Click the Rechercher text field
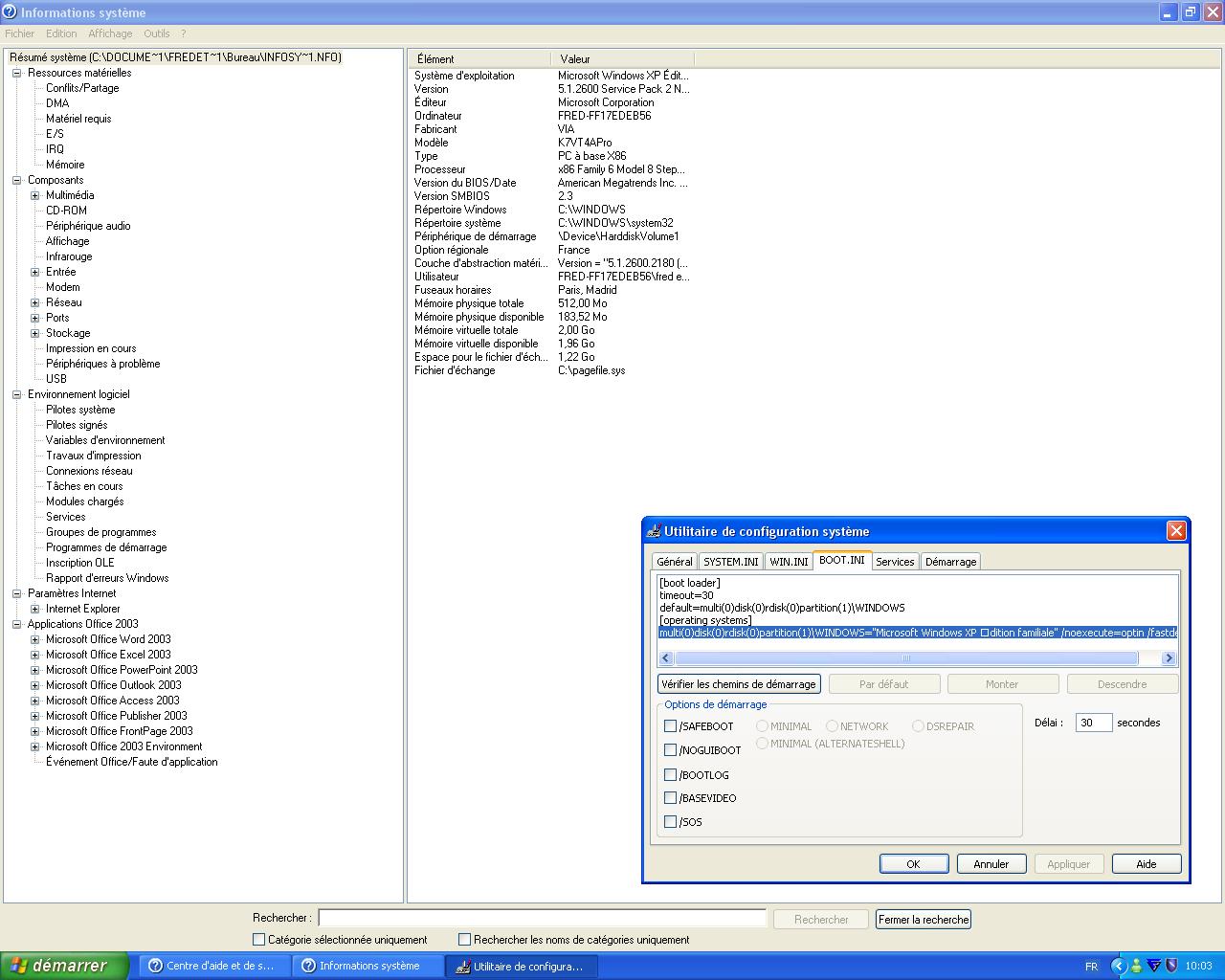1225x980 pixels. point(542,919)
